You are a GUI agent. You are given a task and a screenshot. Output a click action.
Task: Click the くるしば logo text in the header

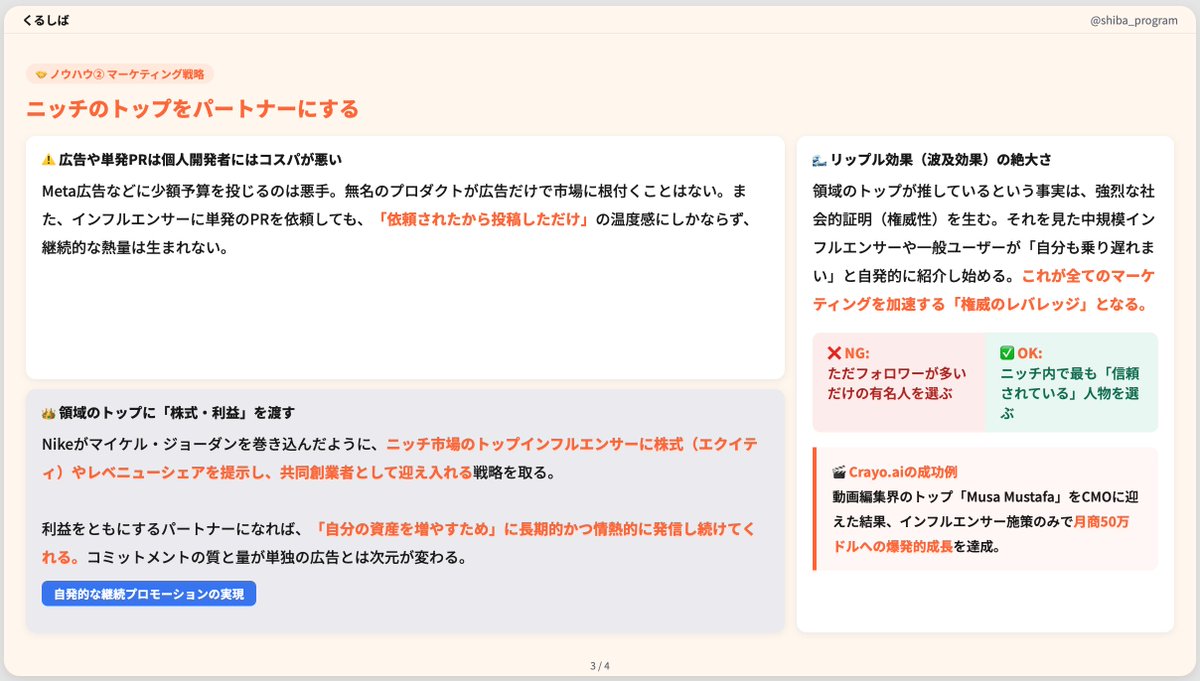pos(45,19)
